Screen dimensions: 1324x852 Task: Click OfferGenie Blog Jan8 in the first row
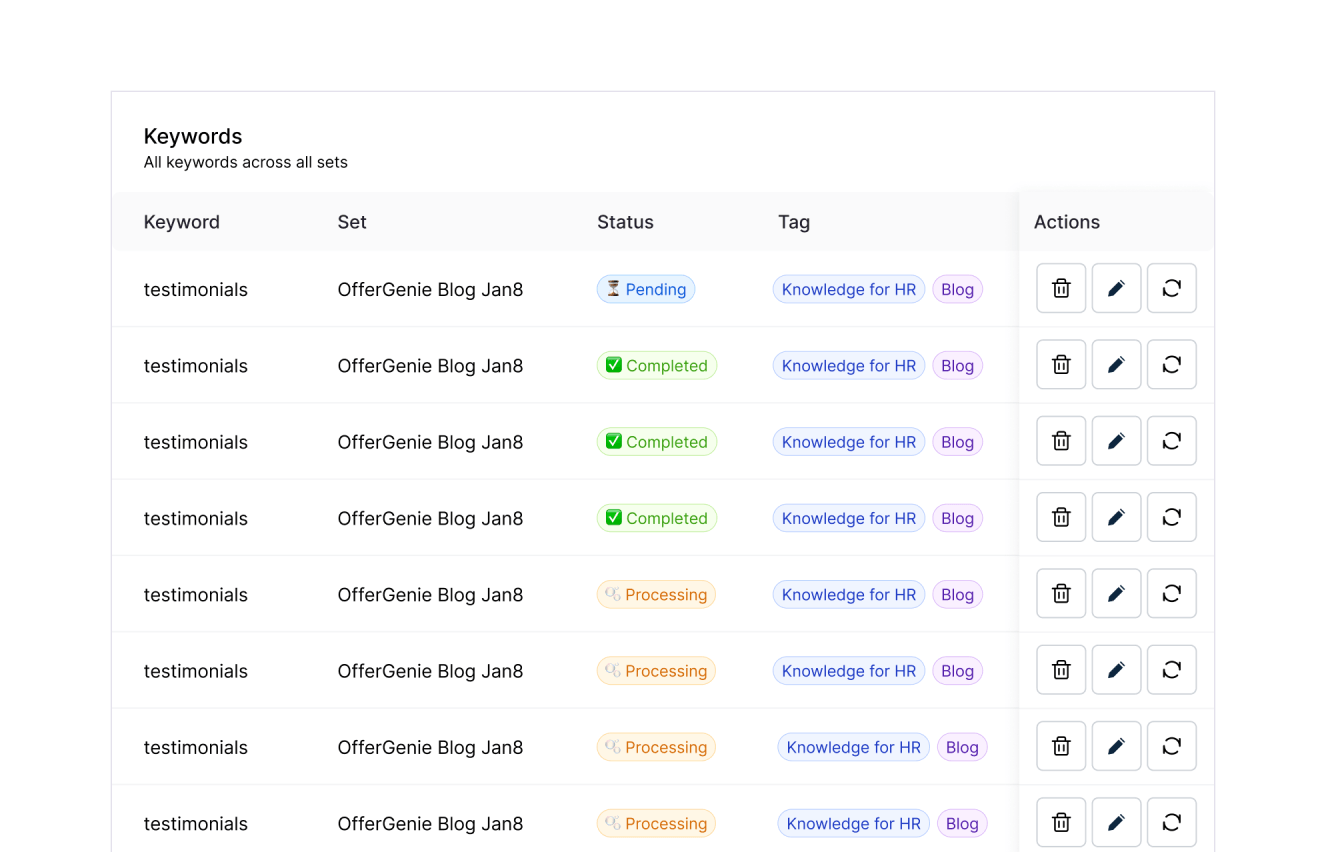pyautogui.click(x=430, y=289)
